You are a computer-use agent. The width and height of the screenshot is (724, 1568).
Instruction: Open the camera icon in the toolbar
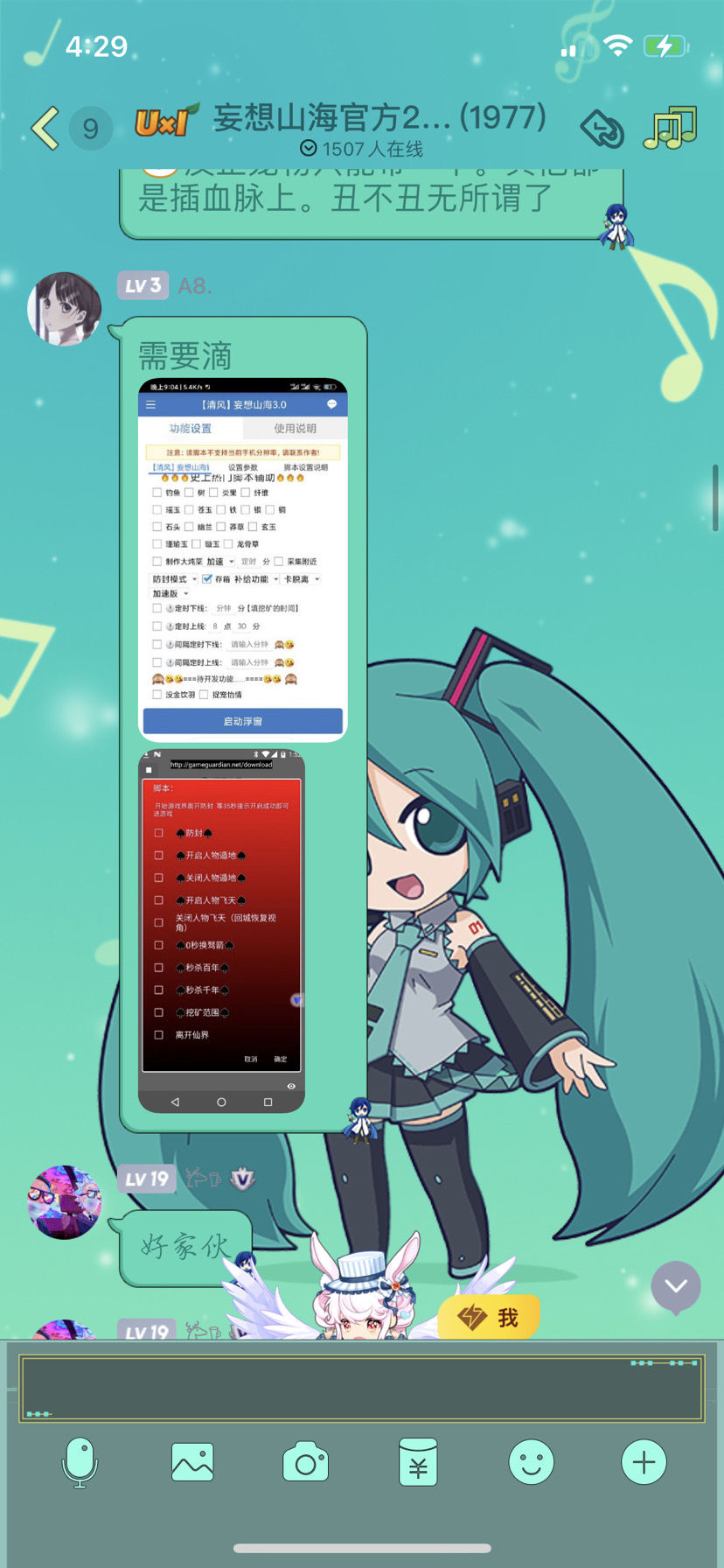pyautogui.click(x=305, y=1462)
